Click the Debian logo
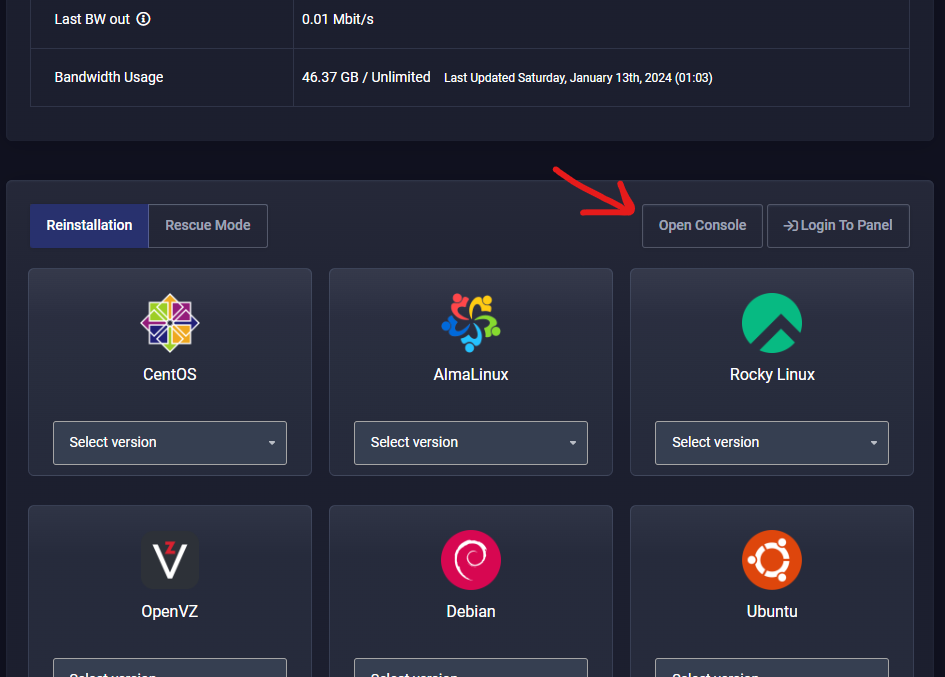 [x=471, y=560]
